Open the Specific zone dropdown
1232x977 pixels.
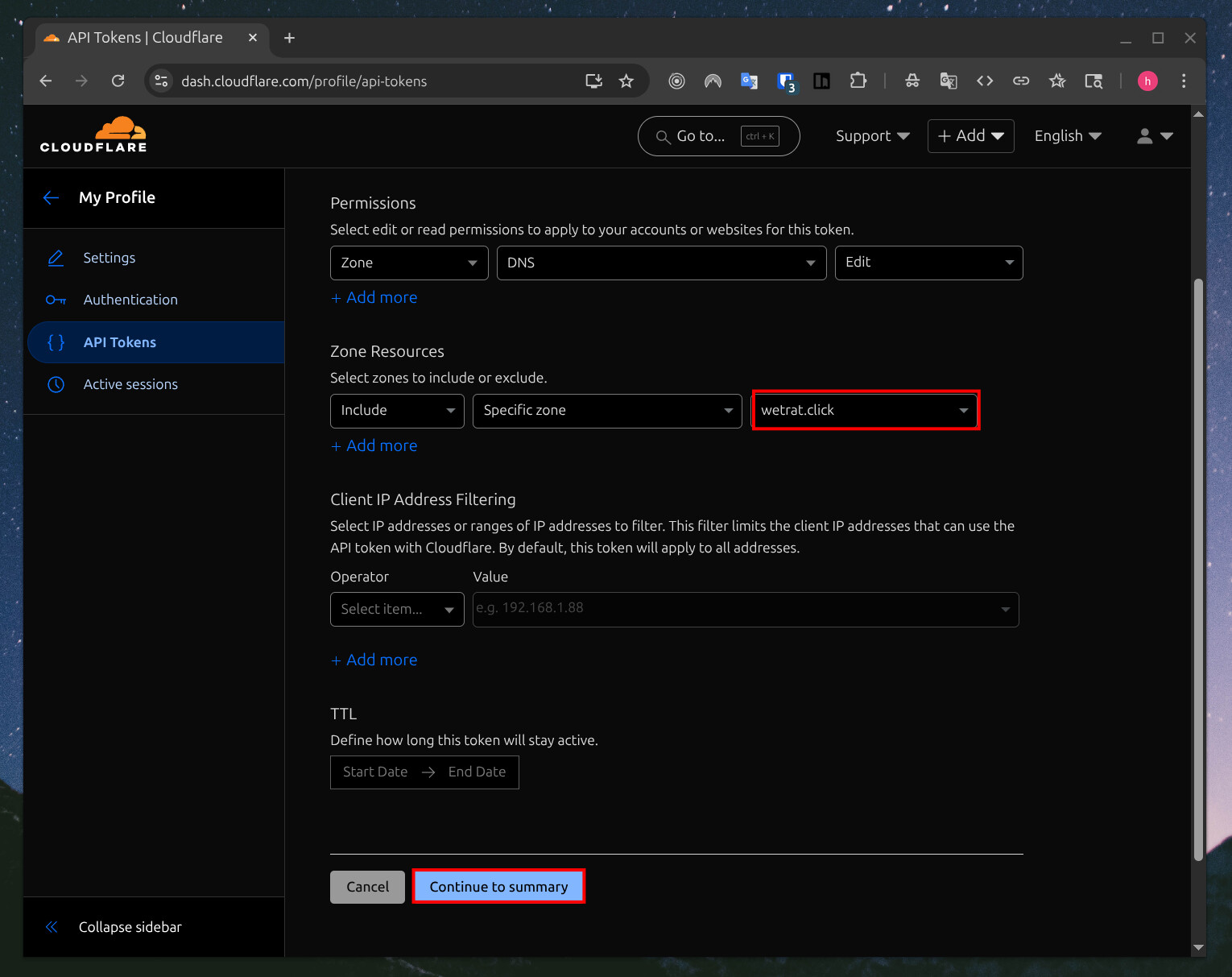click(x=607, y=411)
